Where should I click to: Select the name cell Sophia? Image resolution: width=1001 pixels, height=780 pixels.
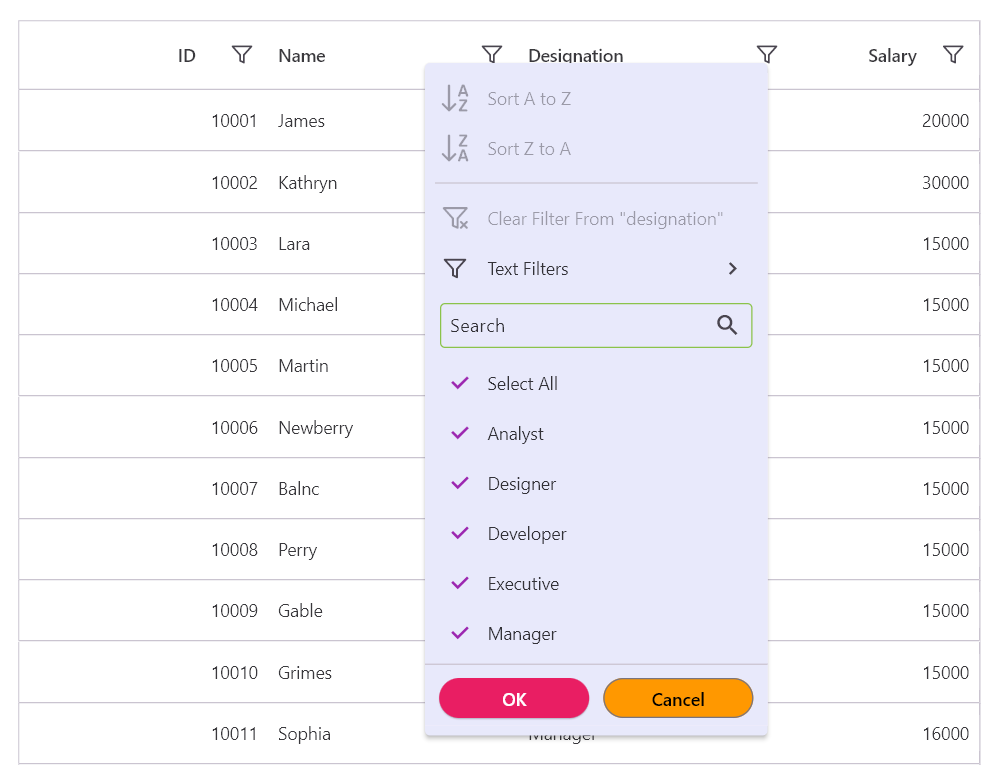(305, 734)
